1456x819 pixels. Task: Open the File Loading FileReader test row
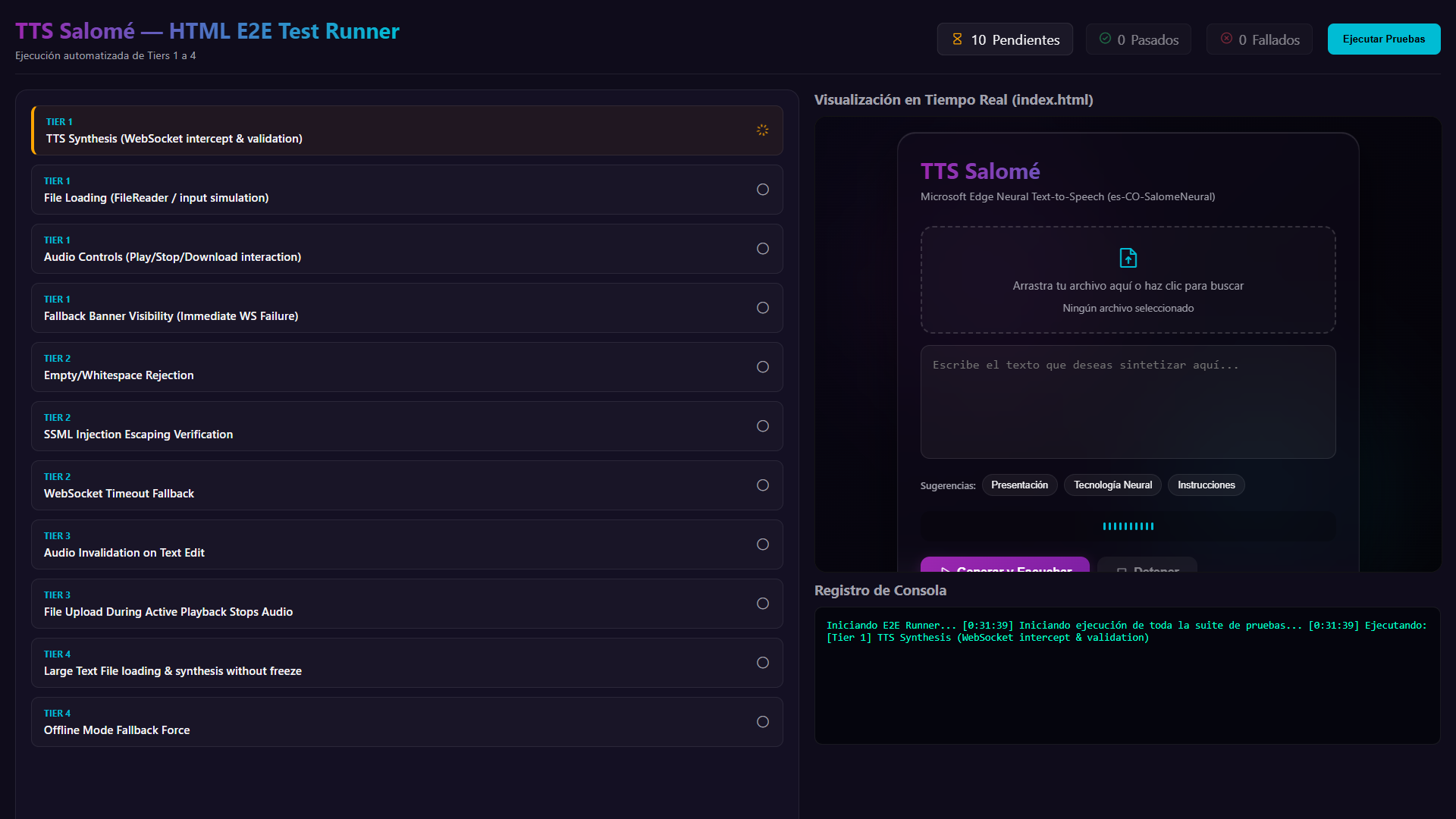(407, 190)
